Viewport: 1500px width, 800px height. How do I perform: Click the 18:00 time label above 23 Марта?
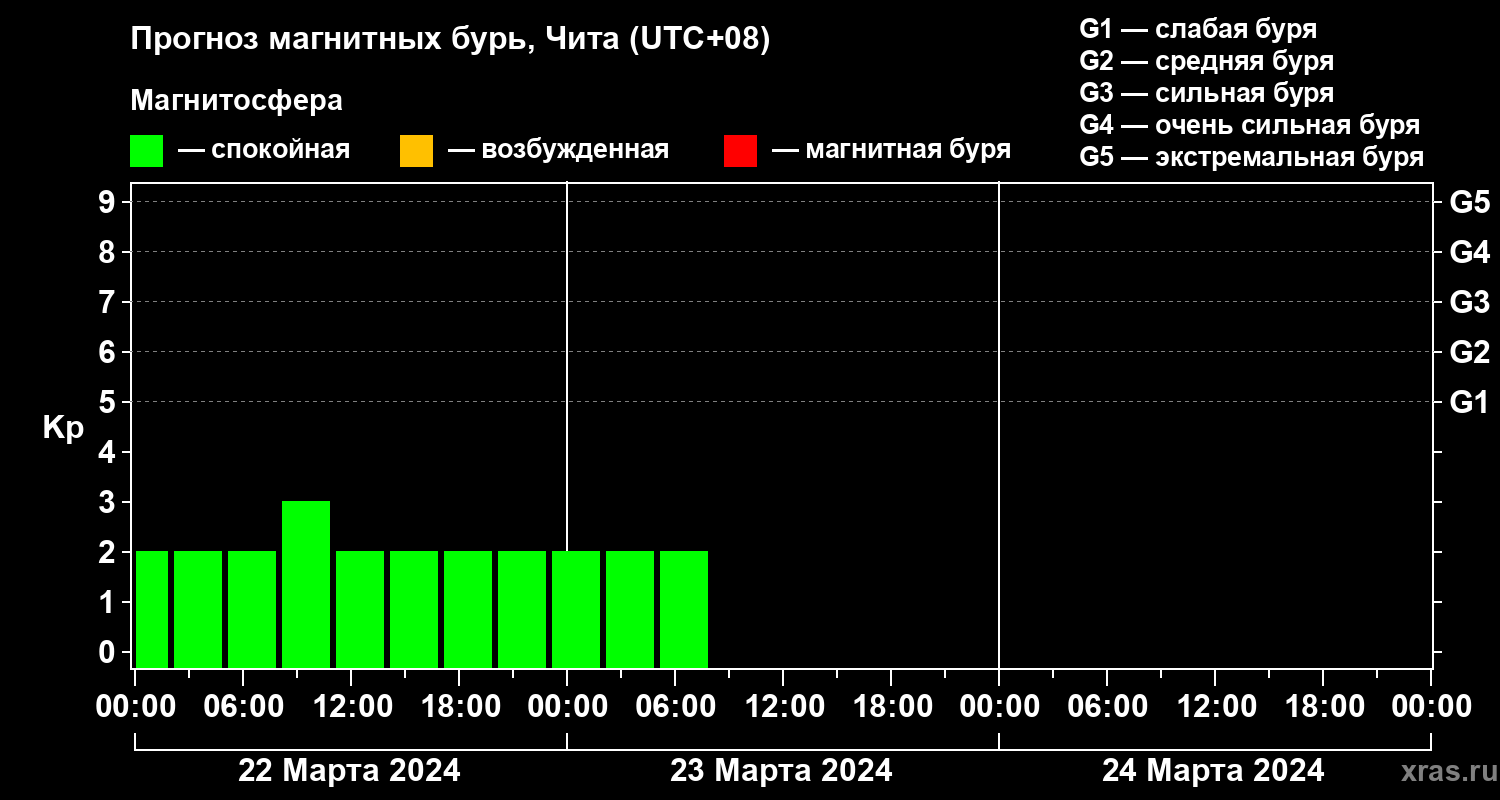tap(892, 707)
